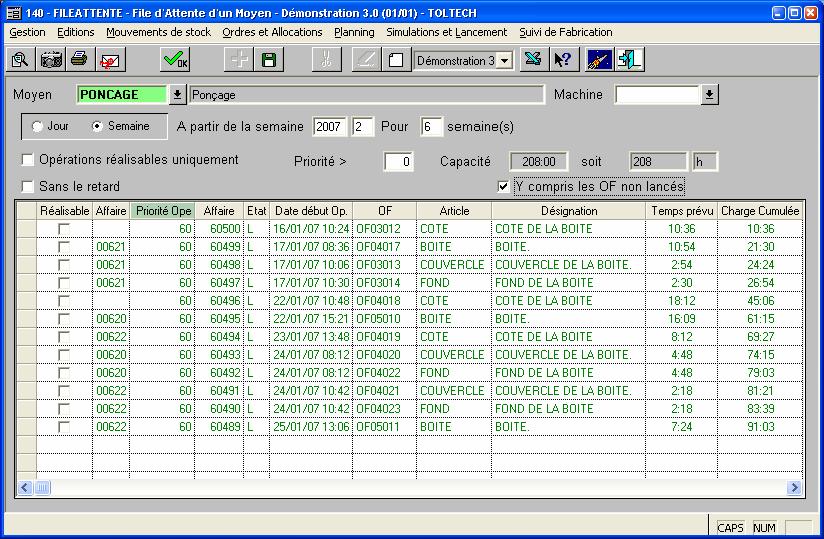This screenshot has height=539, width=824.
Task: Select the Jour radio button
Action: tap(37, 127)
